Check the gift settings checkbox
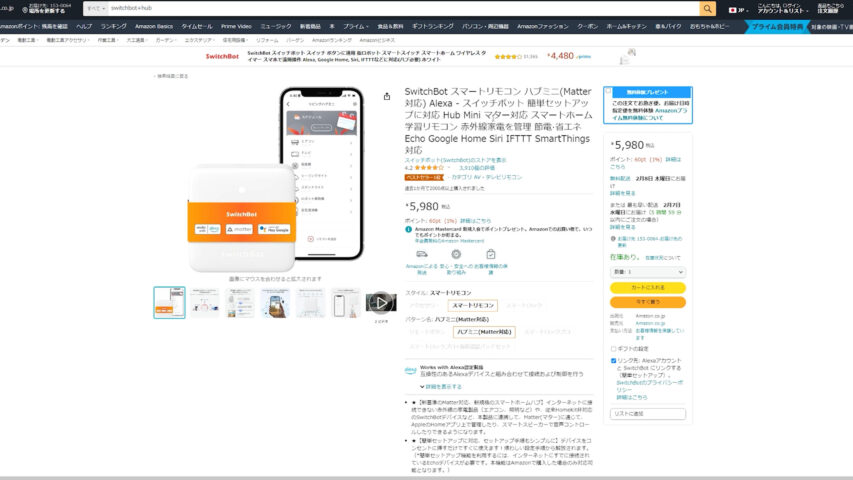 pyautogui.click(x=613, y=348)
